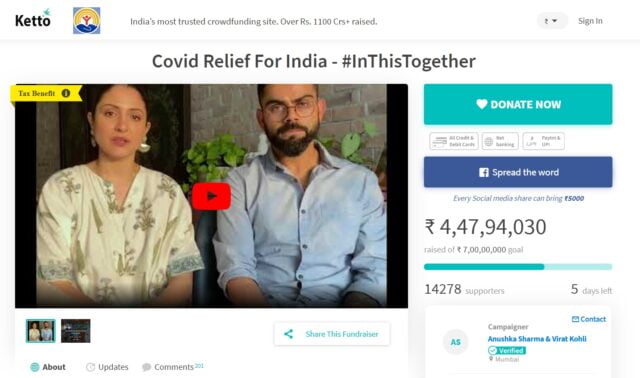The image size is (640, 378).
Task: Open the NGO partner logo beside Ketto
Action: (87, 20)
